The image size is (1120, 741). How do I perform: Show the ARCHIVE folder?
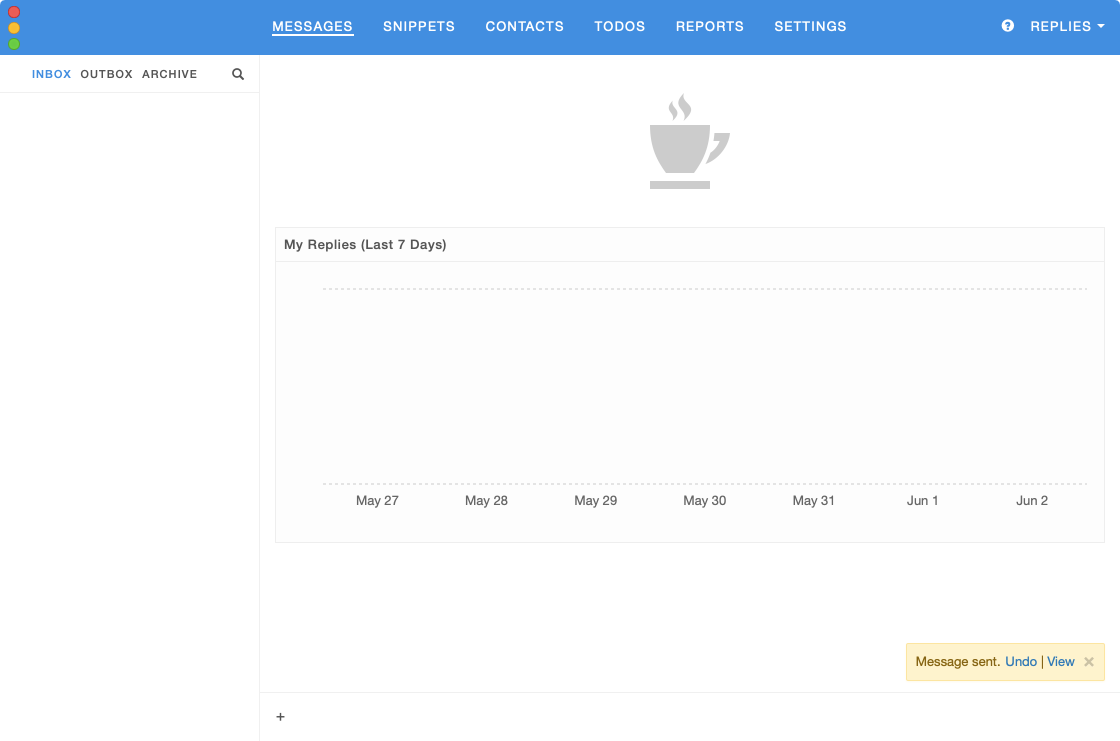pos(169,74)
